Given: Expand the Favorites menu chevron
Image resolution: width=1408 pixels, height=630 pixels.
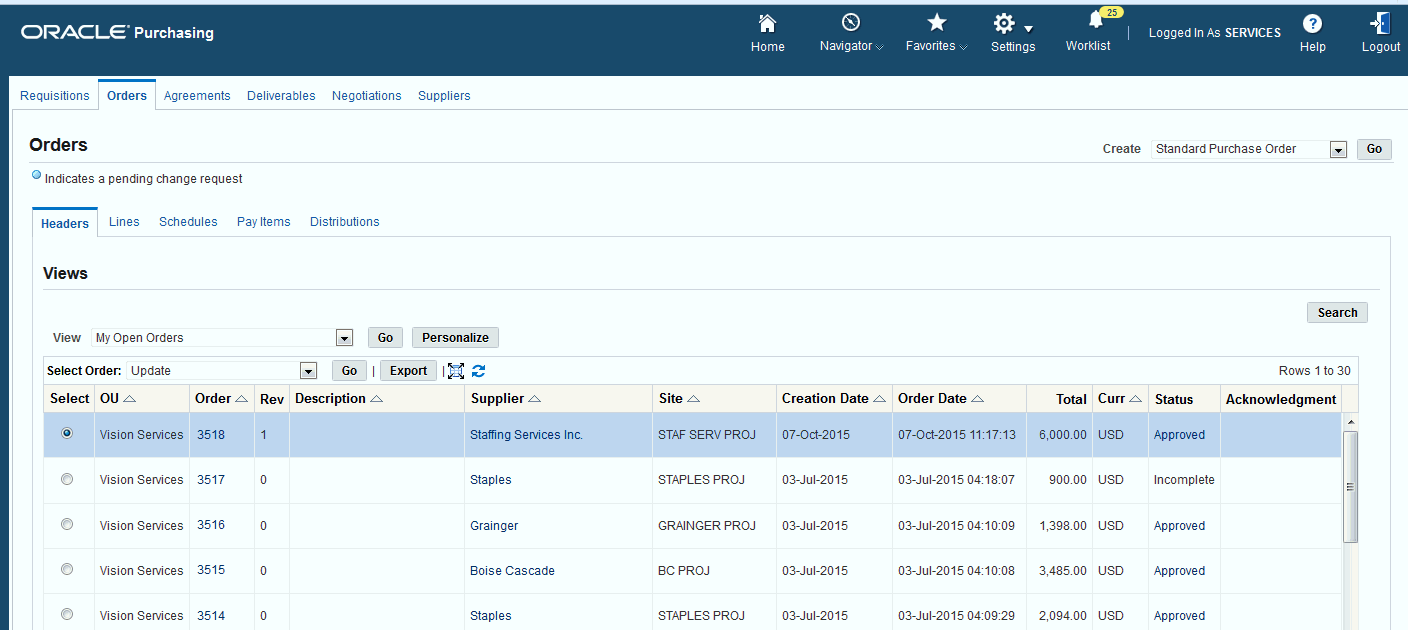Looking at the screenshot, I should (963, 47).
